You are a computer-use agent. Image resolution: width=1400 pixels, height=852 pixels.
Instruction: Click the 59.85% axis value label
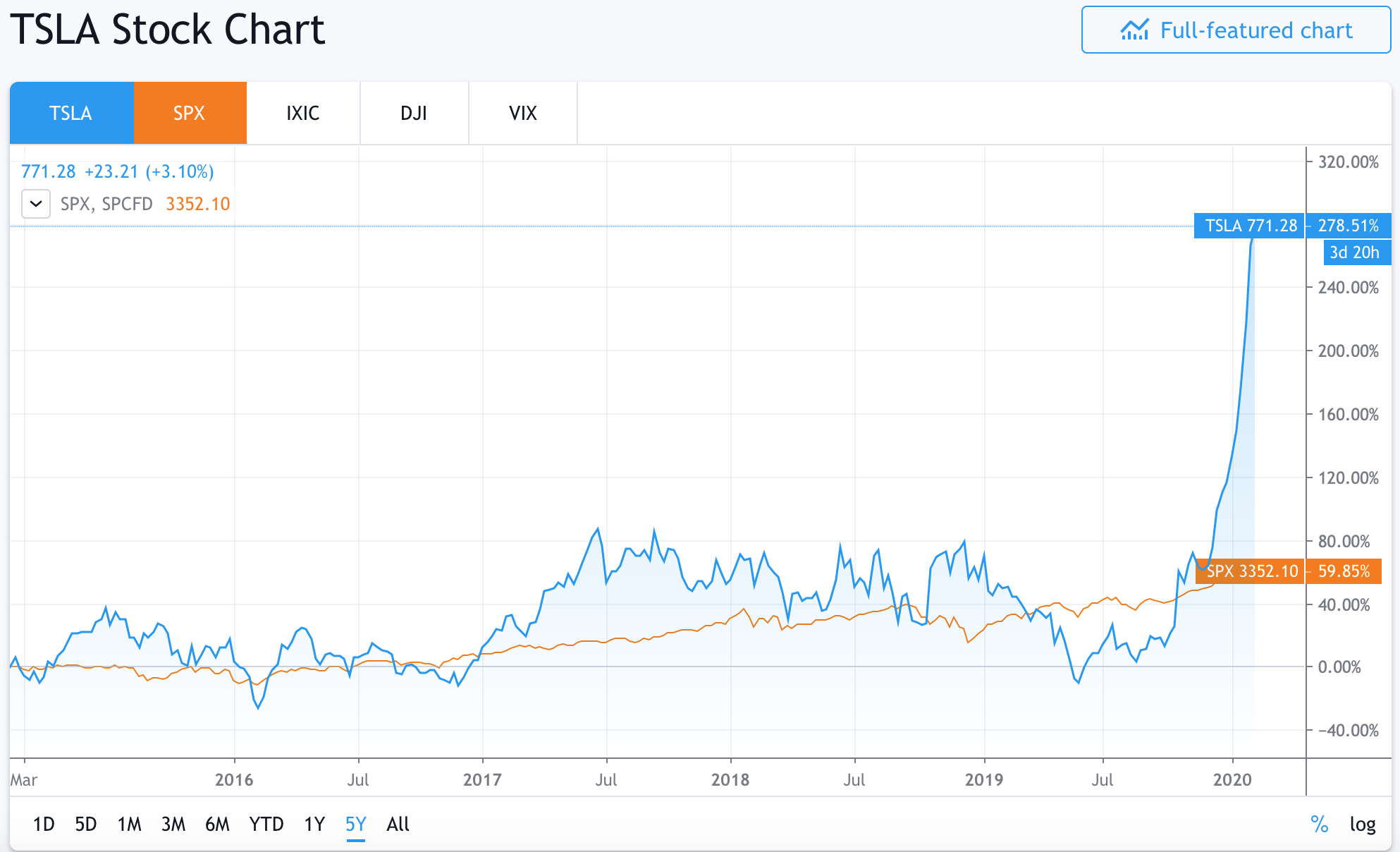click(x=1344, y=571)
